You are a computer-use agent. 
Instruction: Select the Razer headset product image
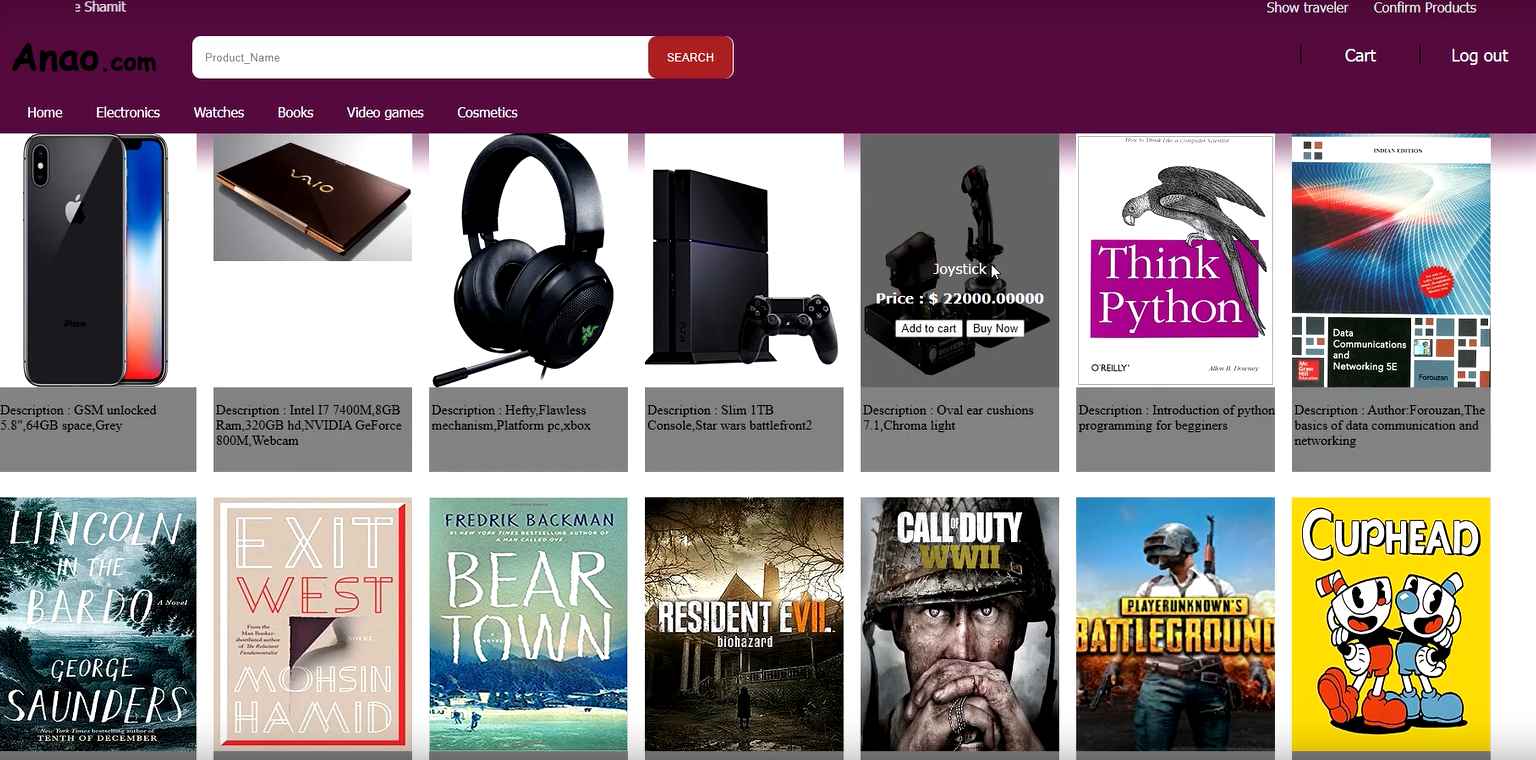point(528,260)
